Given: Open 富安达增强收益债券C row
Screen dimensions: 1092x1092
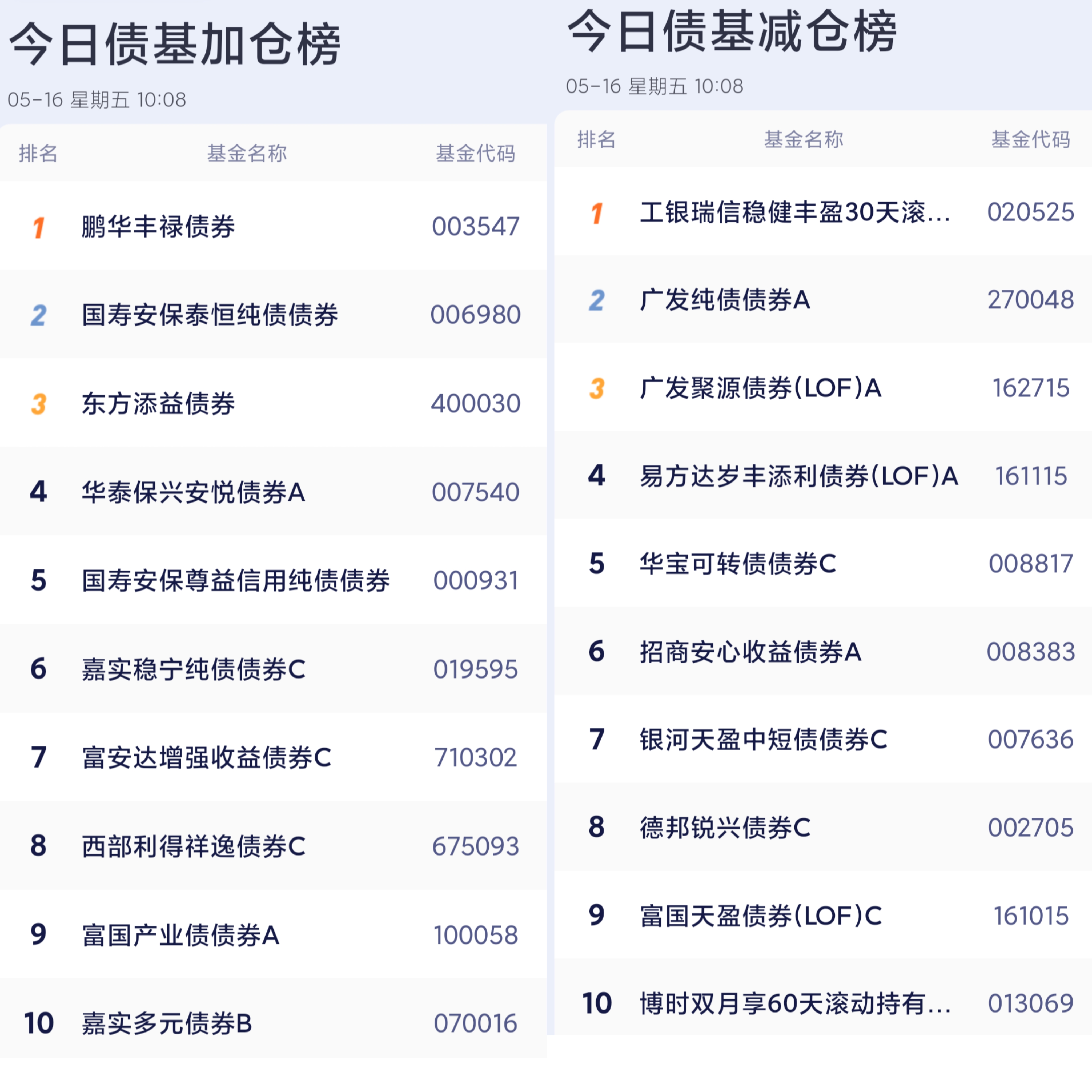Looking at the screenshot, I should point(206,757).
